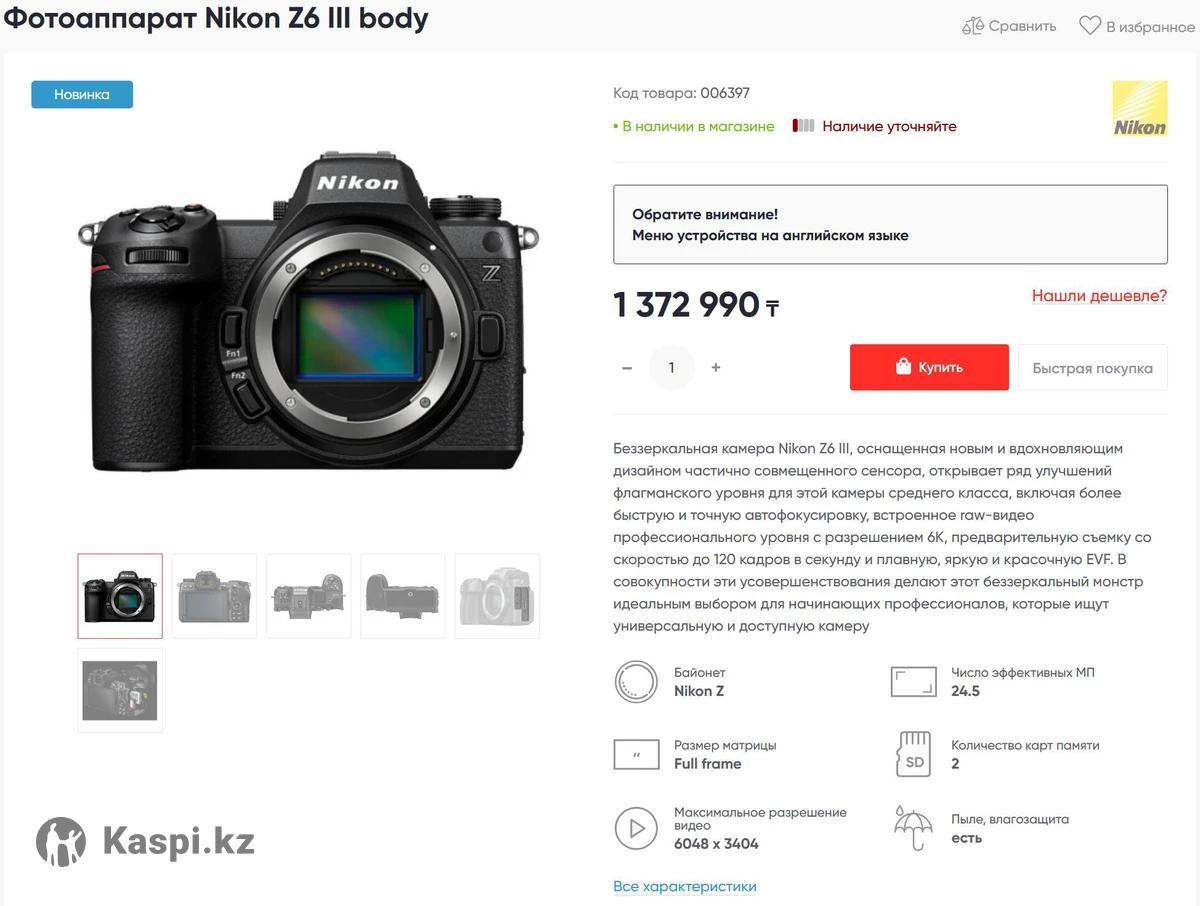Image resolution: width=1200 pixels, height=906 pixels.
Task: Select the top view camera thumbnail
Action: point(309,596)
